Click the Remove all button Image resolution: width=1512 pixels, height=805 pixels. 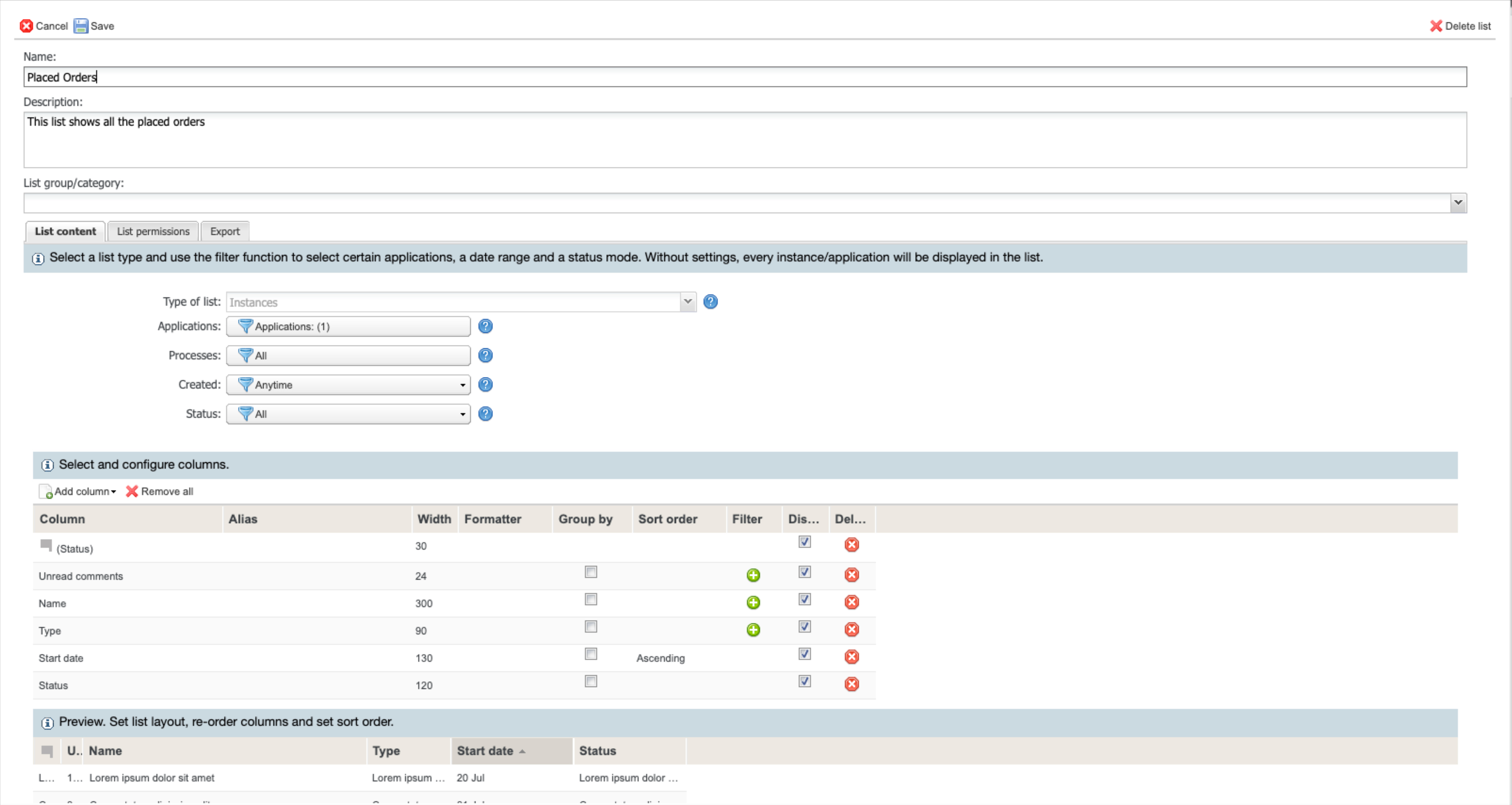pos(160,492)
